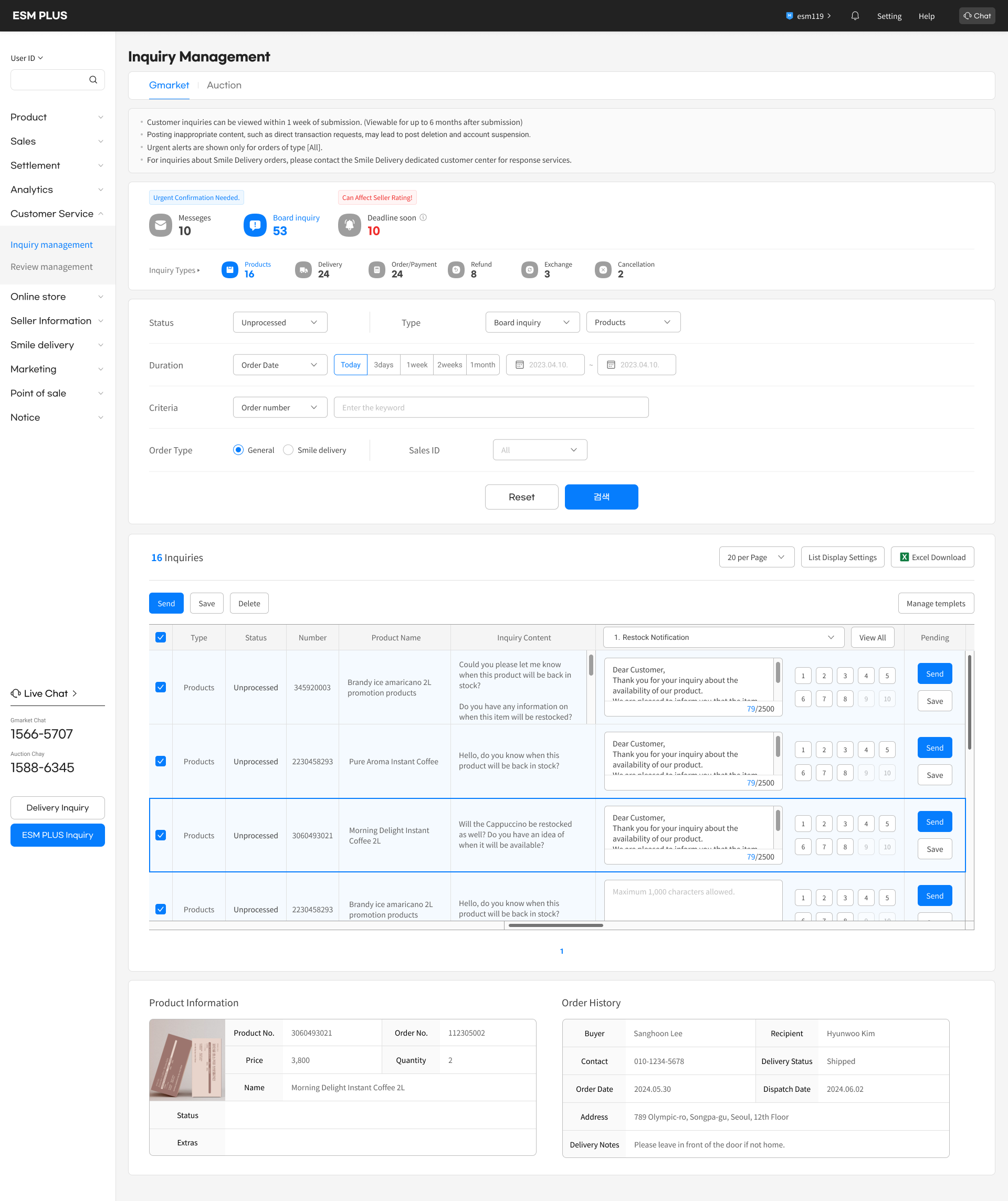Click the Enter the keyword field
Screen dimensions: 1008x1201
pos(491,408)
